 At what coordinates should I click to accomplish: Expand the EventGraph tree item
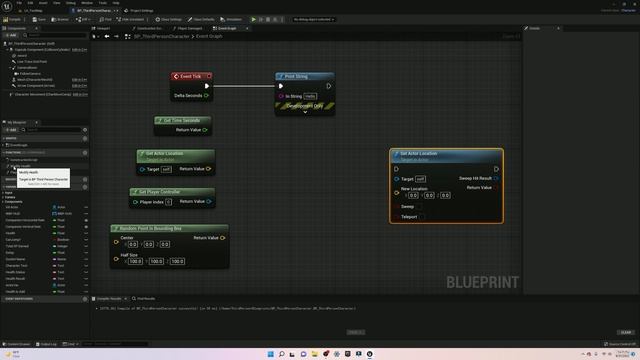[3, 145]
